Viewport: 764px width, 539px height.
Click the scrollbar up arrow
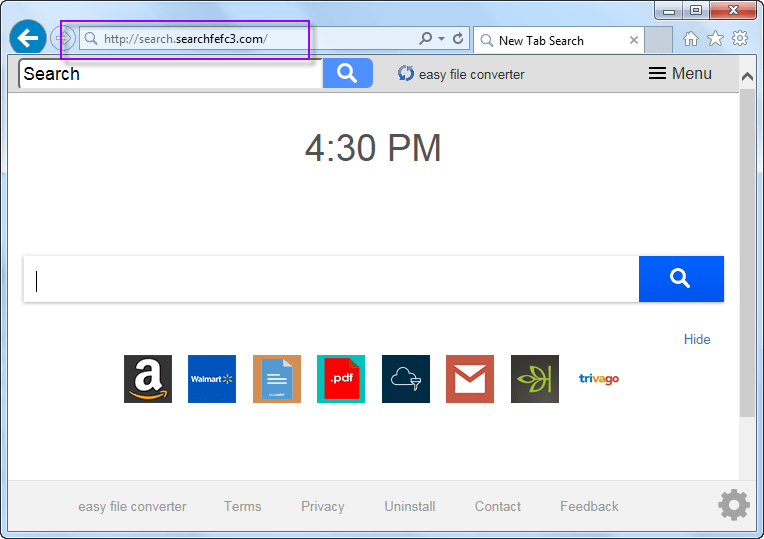pyautogui.click(x=748, y=76)
